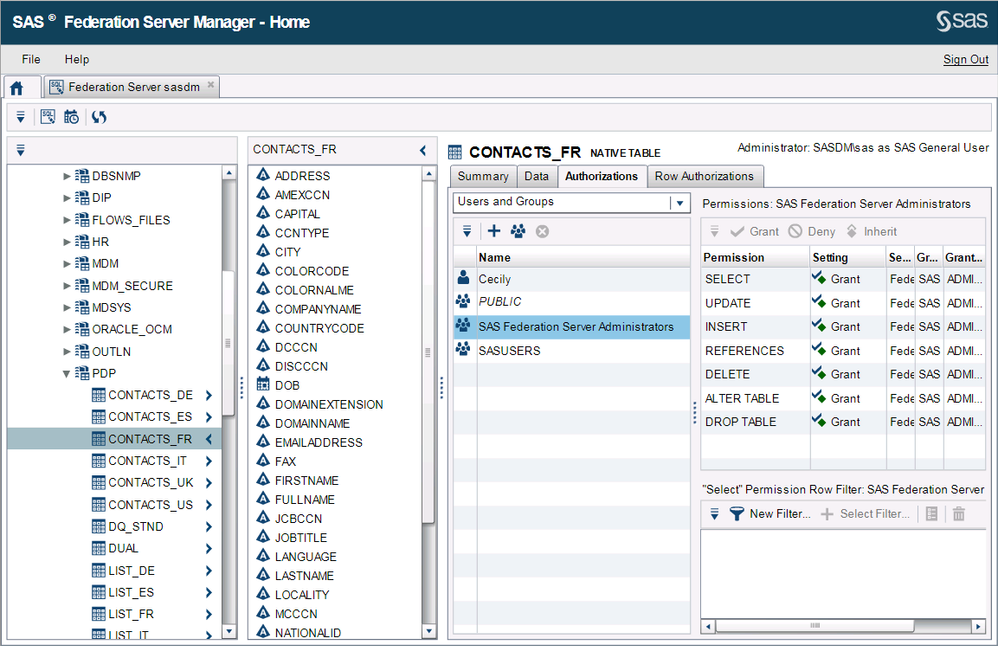Click the Deny permission button
The width and height of the screenshot is (998, 646).
811,231
